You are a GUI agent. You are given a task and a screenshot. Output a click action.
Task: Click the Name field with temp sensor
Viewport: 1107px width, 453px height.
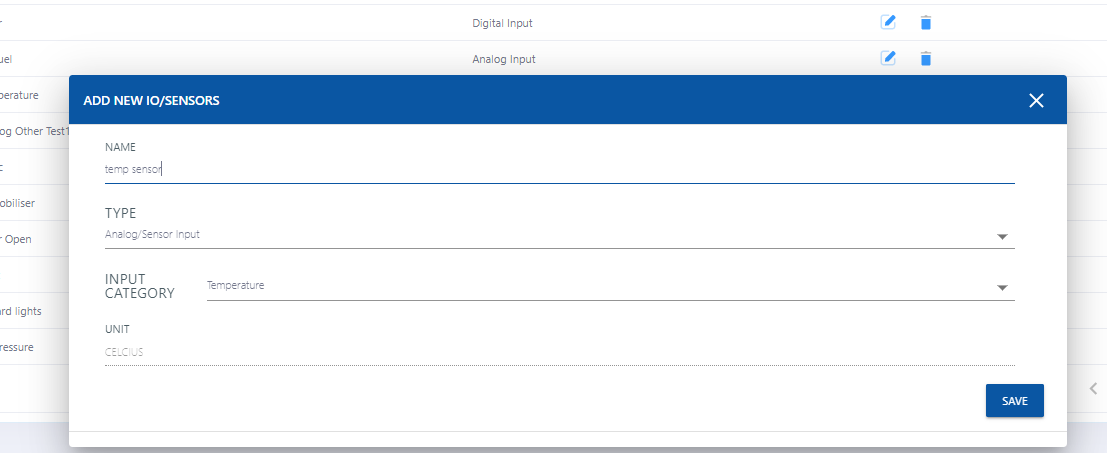click(x=559, y=169)
